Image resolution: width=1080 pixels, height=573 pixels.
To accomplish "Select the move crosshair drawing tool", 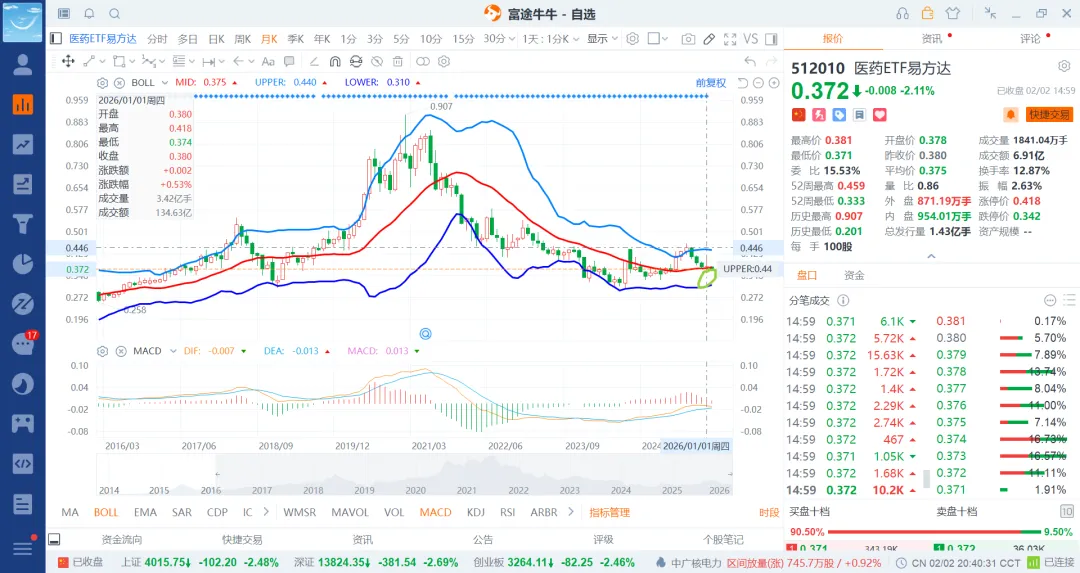I will click(68, 61).
